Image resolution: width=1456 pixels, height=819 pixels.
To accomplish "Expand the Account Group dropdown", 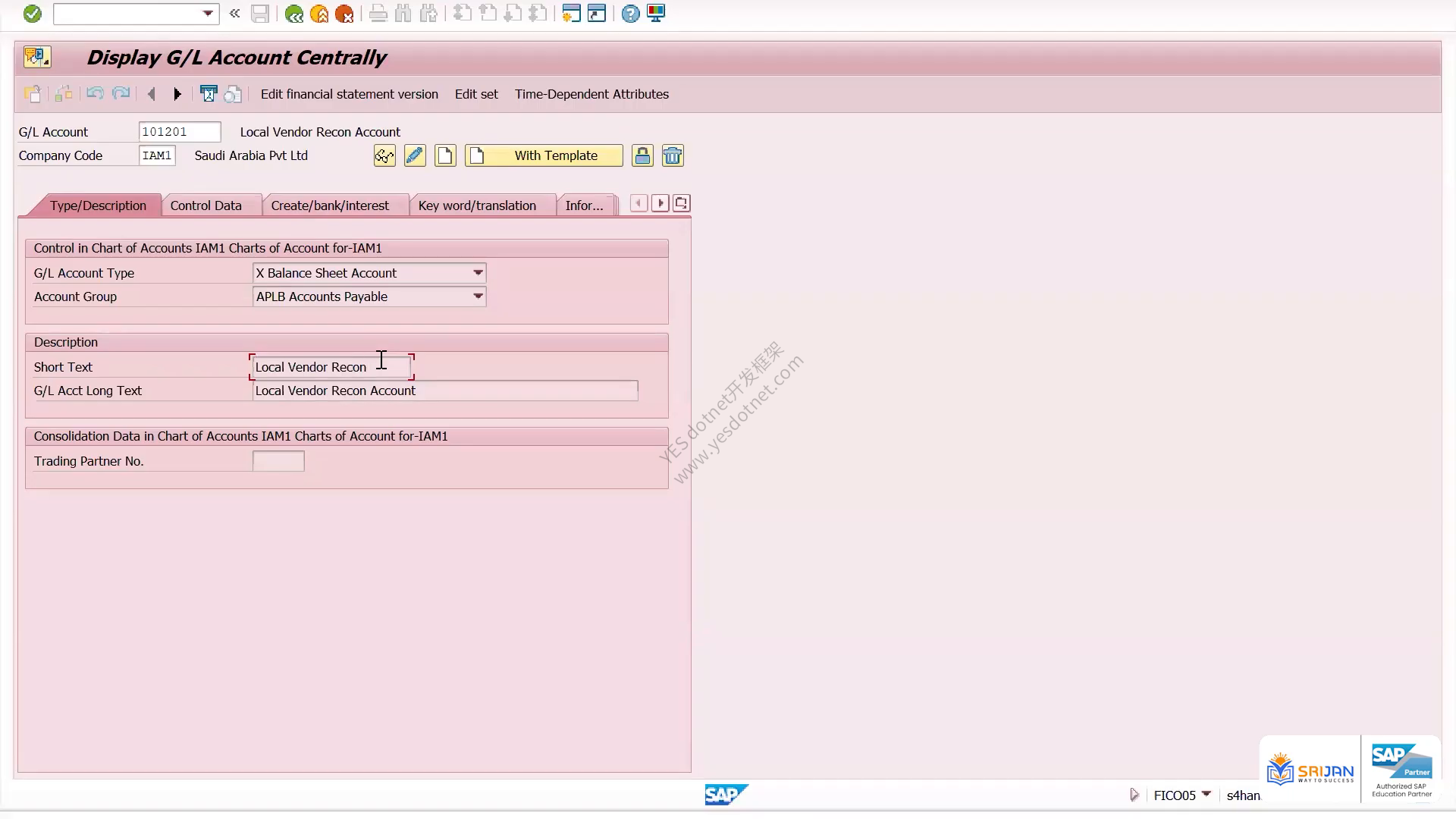I will coord(478,297).
